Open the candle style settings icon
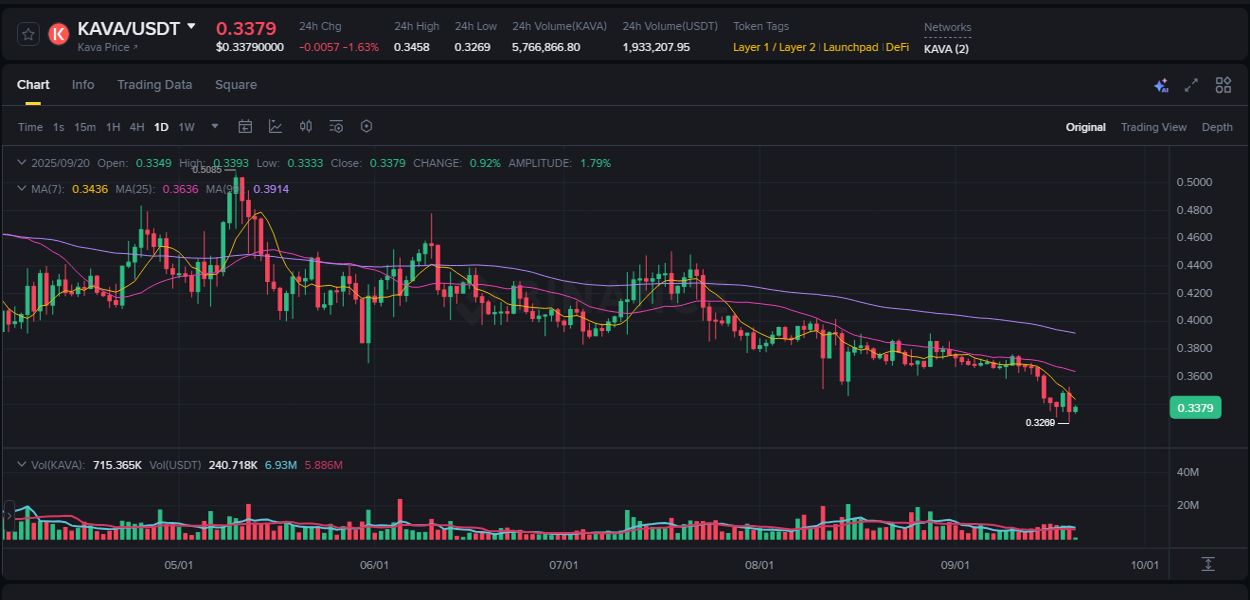 click(306, 126)
